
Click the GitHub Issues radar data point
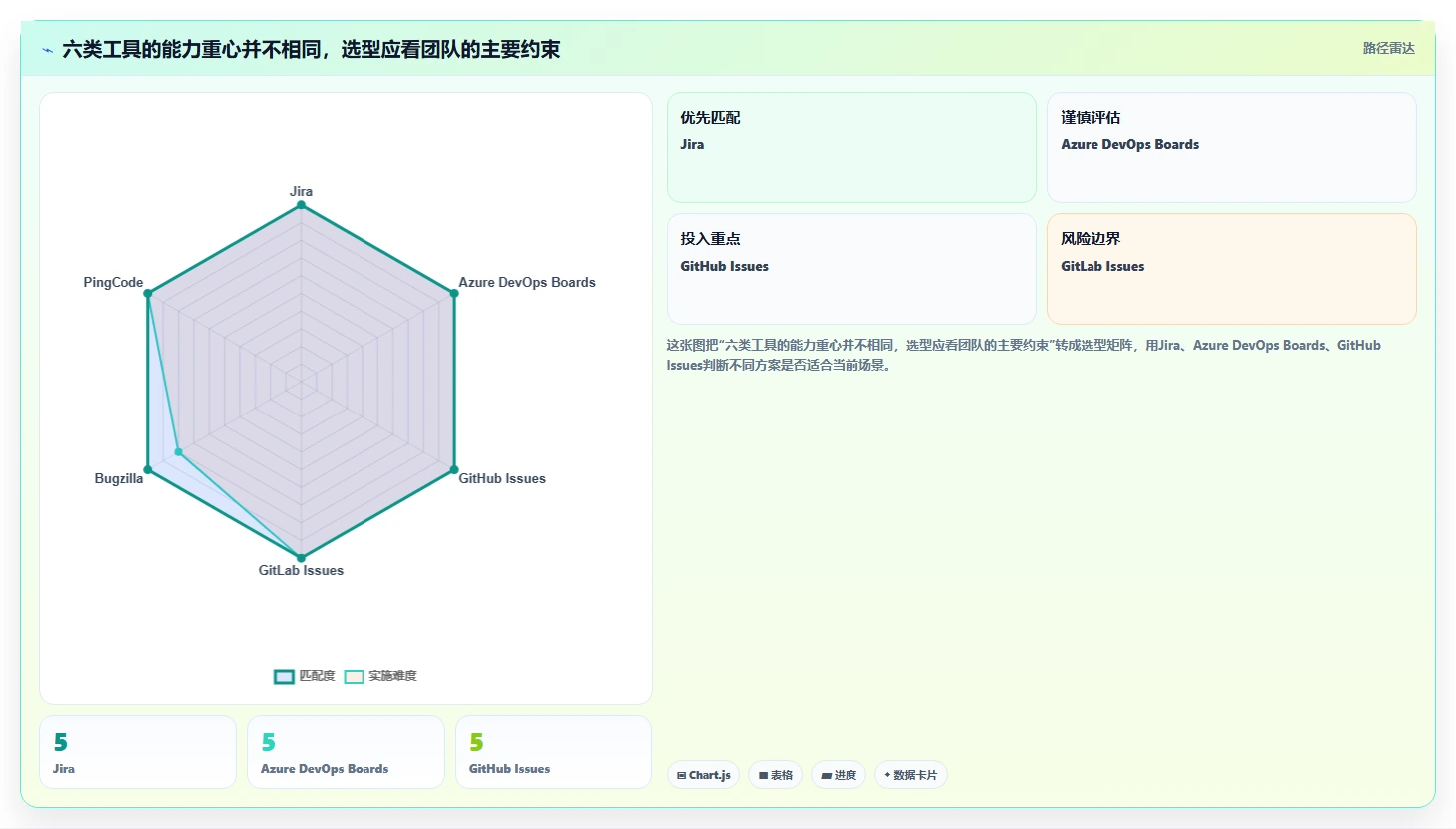[454, 469]
